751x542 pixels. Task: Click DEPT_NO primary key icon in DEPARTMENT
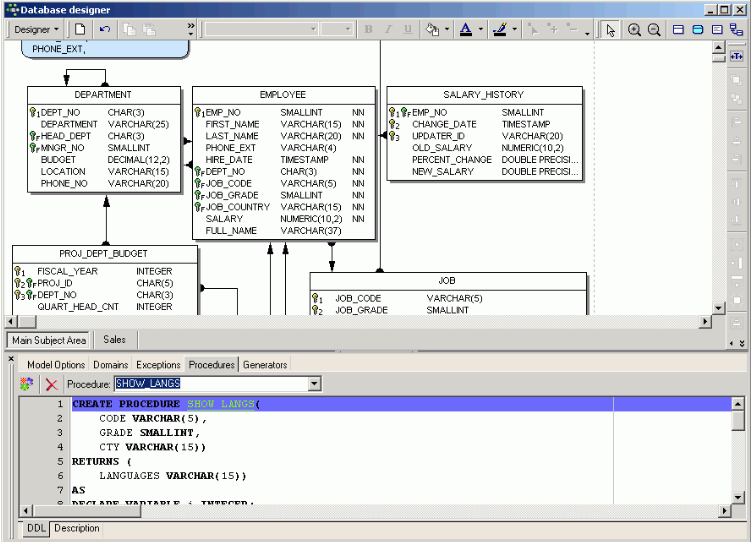(35, 113)
